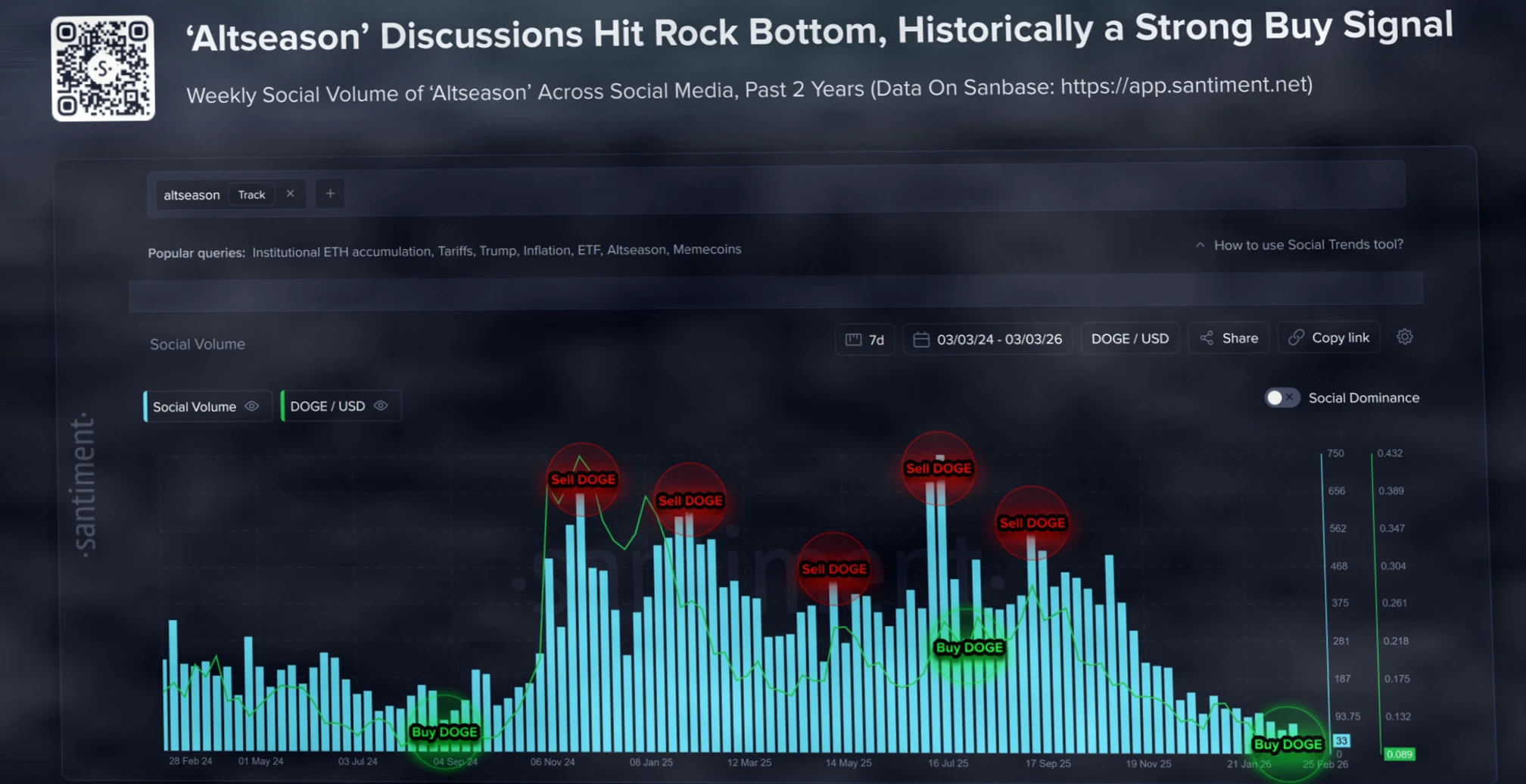1526x784 pixels.
Task: Click the Social Volume heading text
Action: [198, 344]
